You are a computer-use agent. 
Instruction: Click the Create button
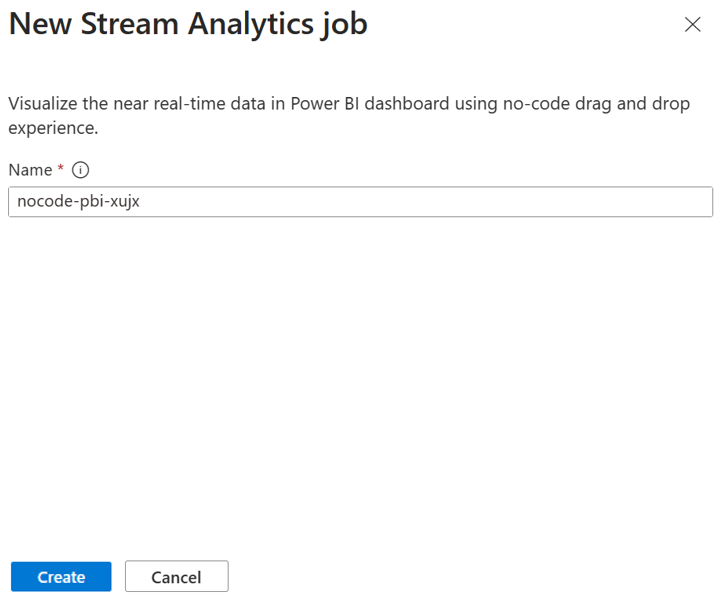(x=61, y=577)
